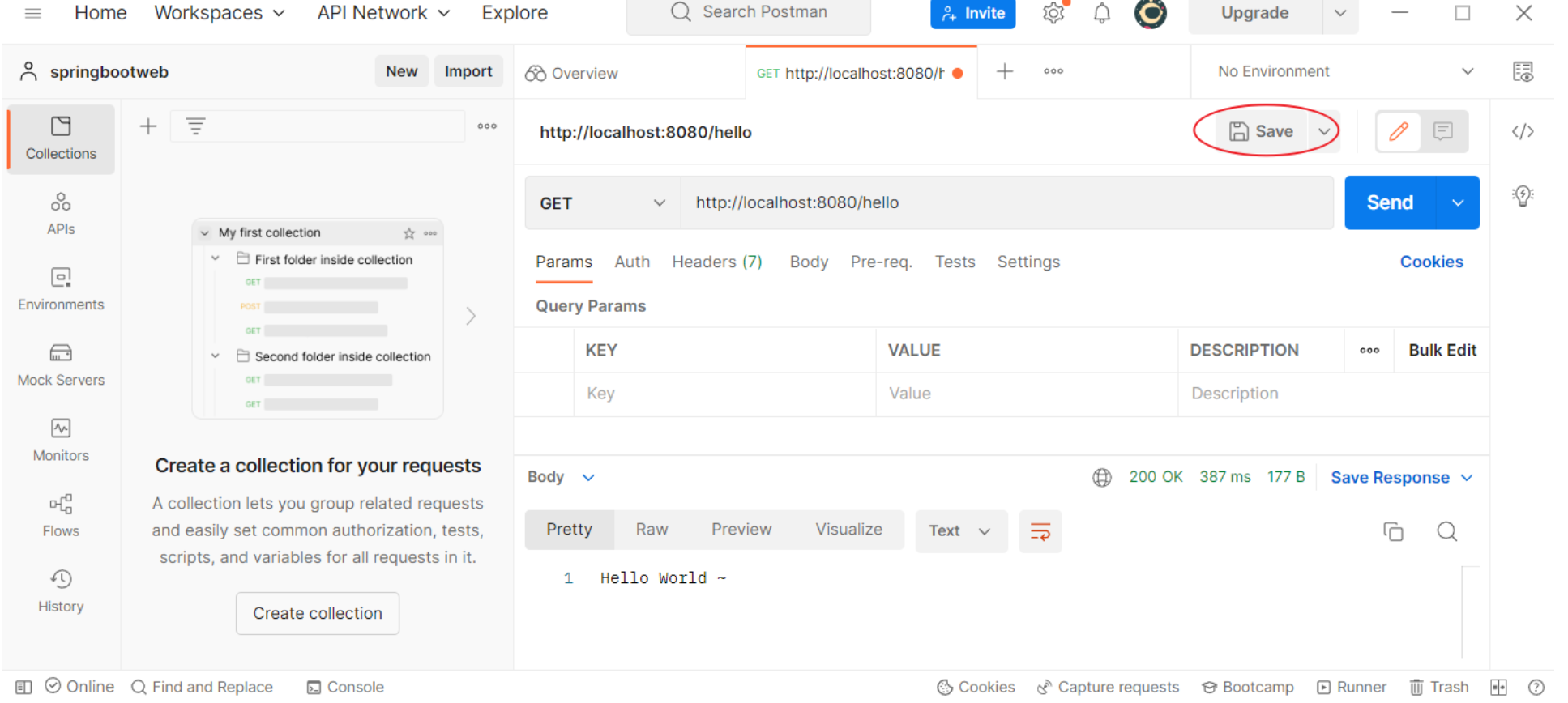Click the Invite button
This screenshot has height=703, width=1568.
(972, 13)
